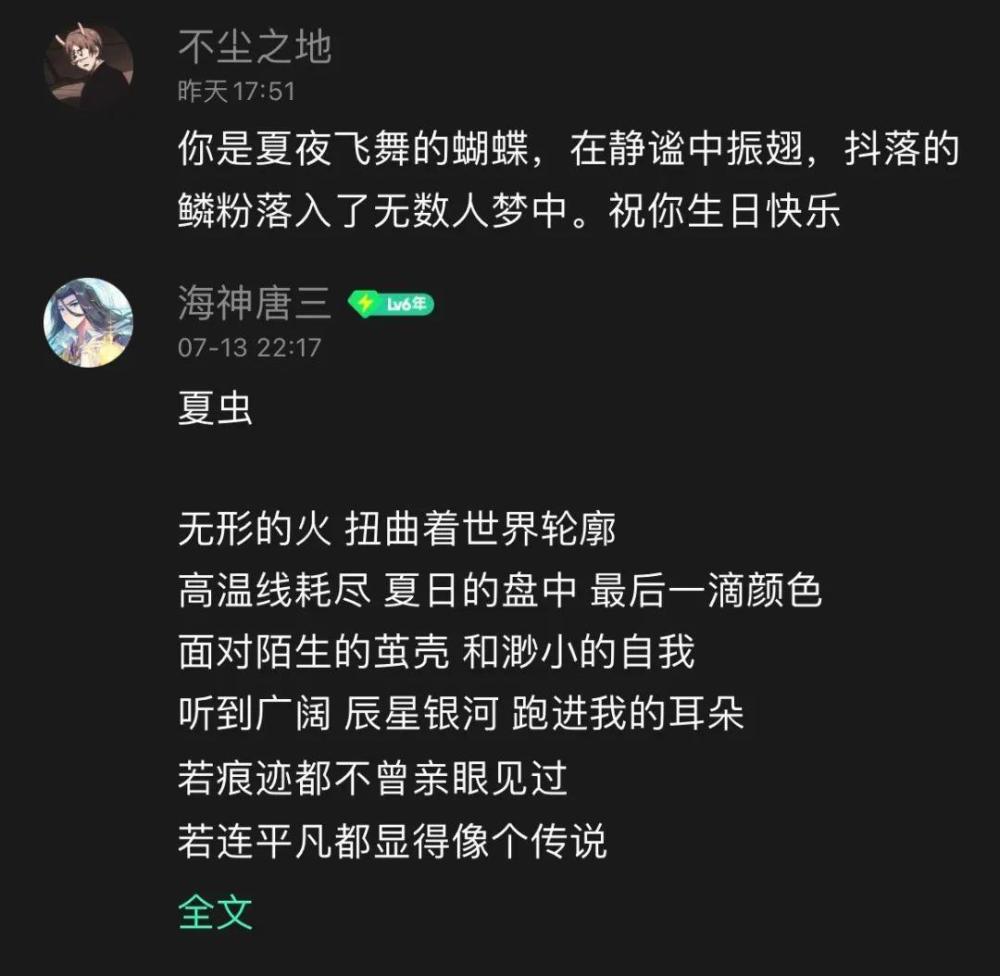Tap the line 面对陌生的茧壳 和渺小的自我
1000x976 pixels.
(x=437, y=652)
